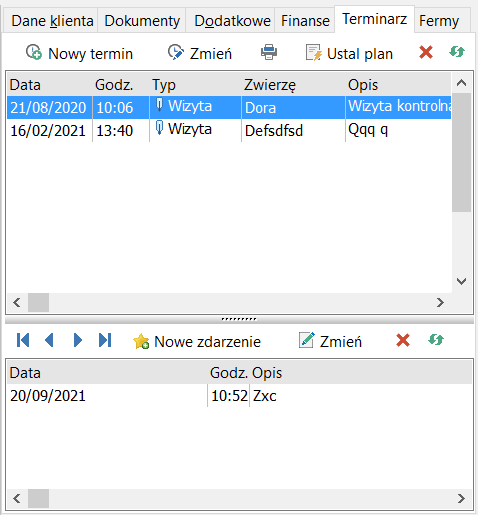Click the Zmień button in the events toolbar
Screen dimensions: 478x515
tap(330, 341)
